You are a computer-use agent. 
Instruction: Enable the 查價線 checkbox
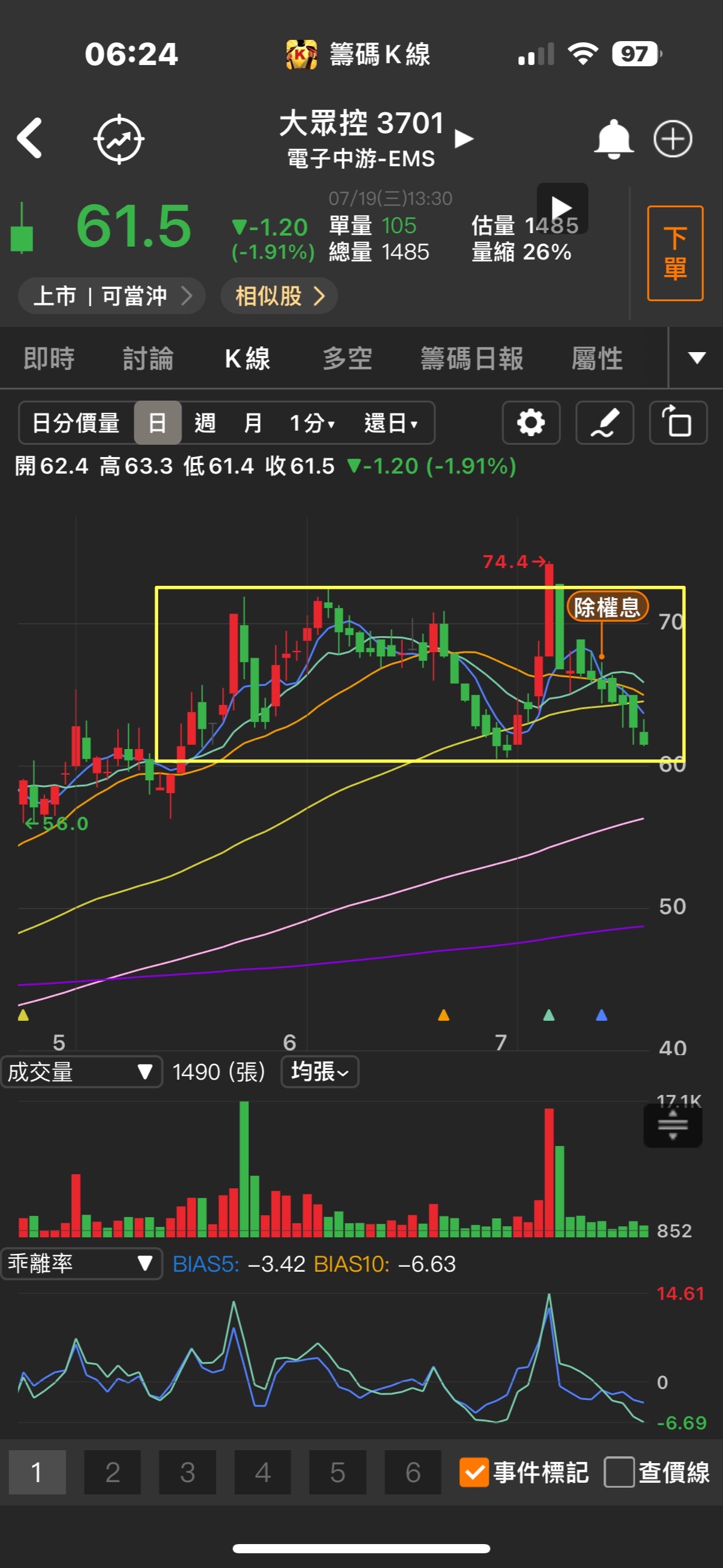[619, 1472]
